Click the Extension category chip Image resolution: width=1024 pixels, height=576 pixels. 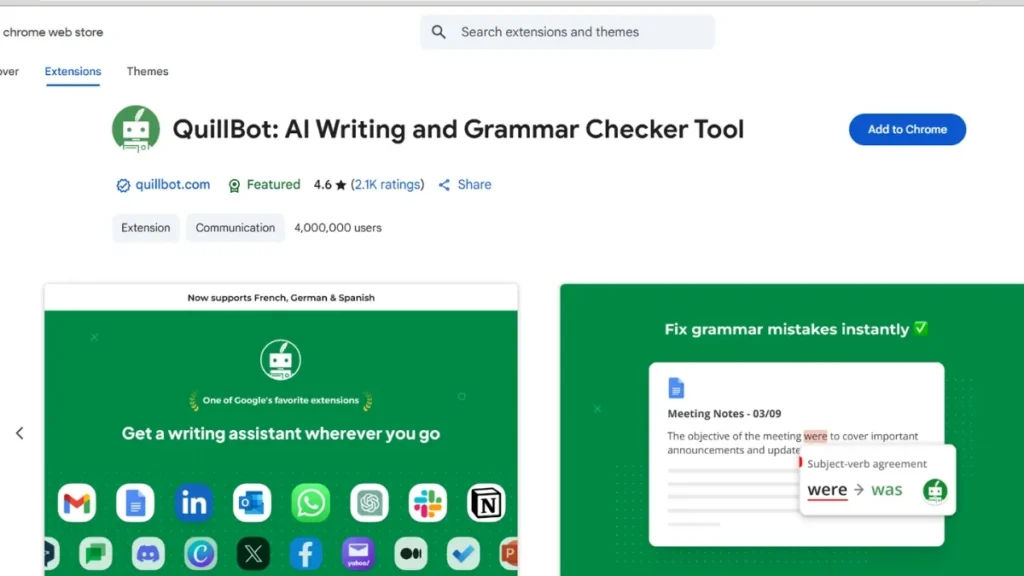[146, 228]
